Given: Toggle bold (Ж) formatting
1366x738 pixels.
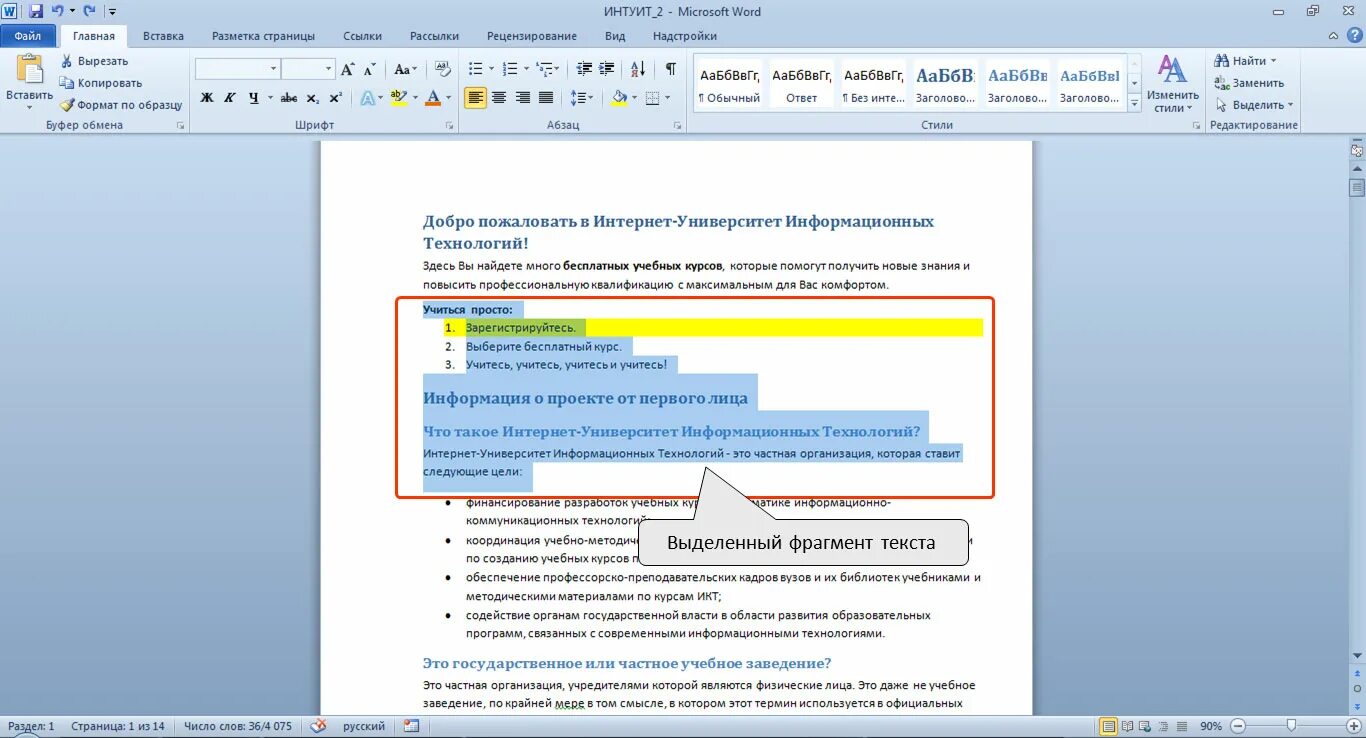Looking at the screenshot, I should [x=206, y=97].
